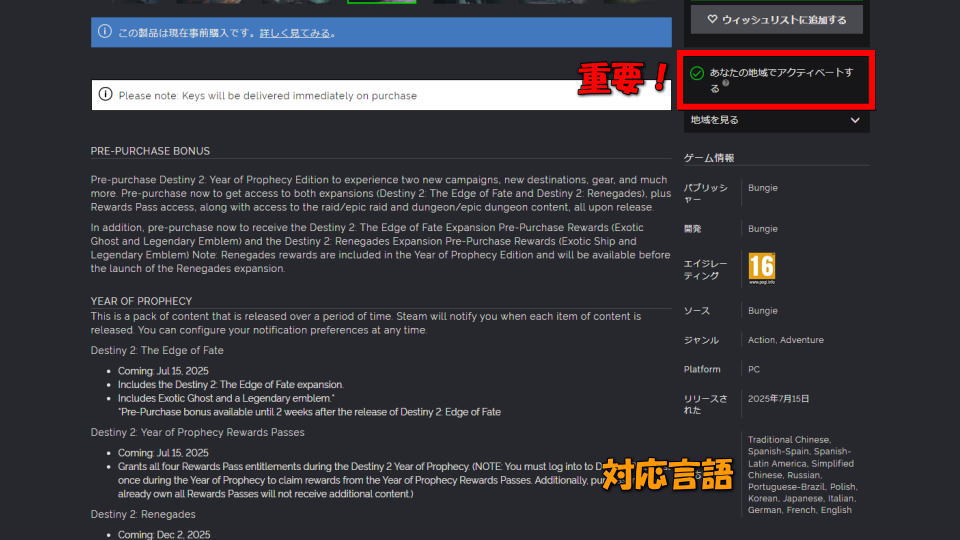Screen dimensions: 960x540
Task: Click Bungie source name next to ソース
Action: (x=763, y=311)
